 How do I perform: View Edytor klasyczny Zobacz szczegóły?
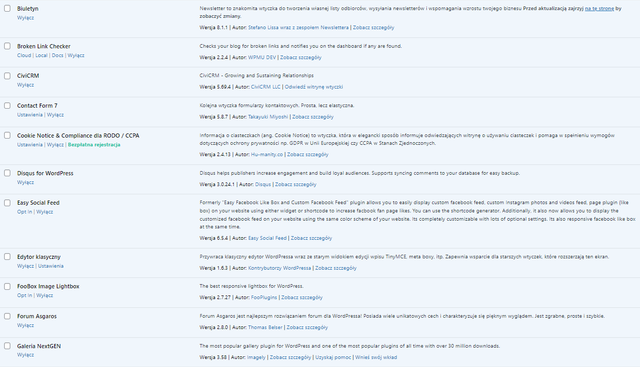click(336, 268)
